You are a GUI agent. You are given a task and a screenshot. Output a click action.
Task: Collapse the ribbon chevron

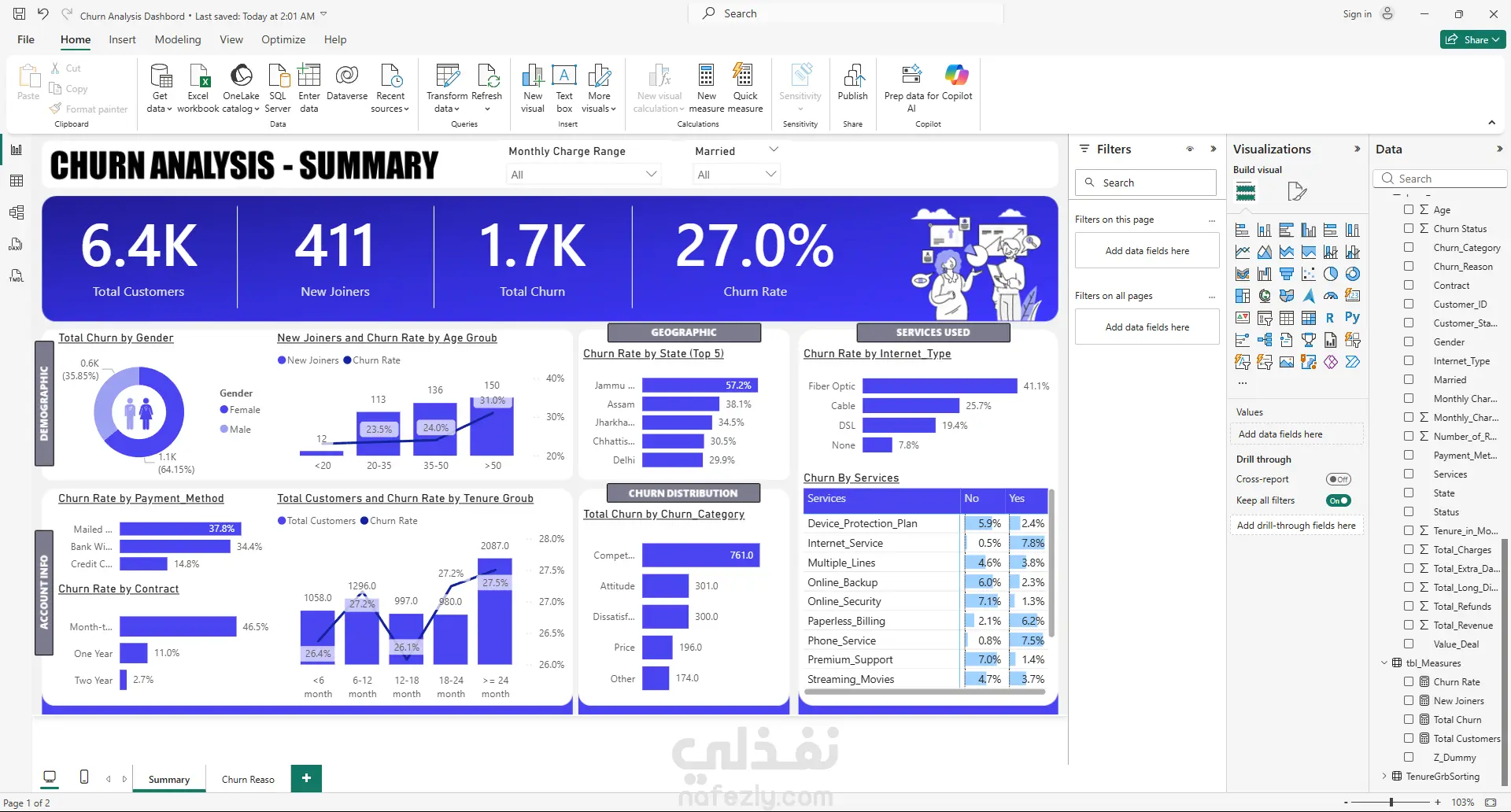[1491, 123]
